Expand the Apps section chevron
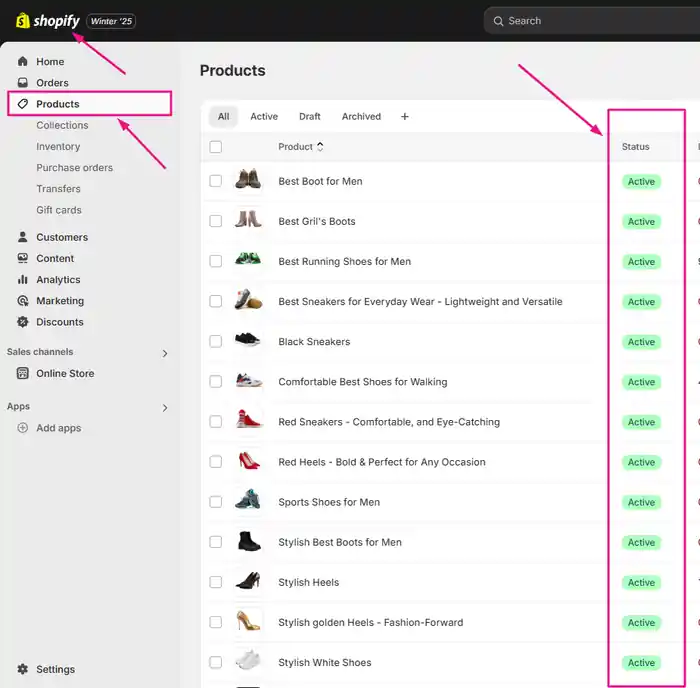The width and height of the screenshot is (700, 688). [165, 408]
